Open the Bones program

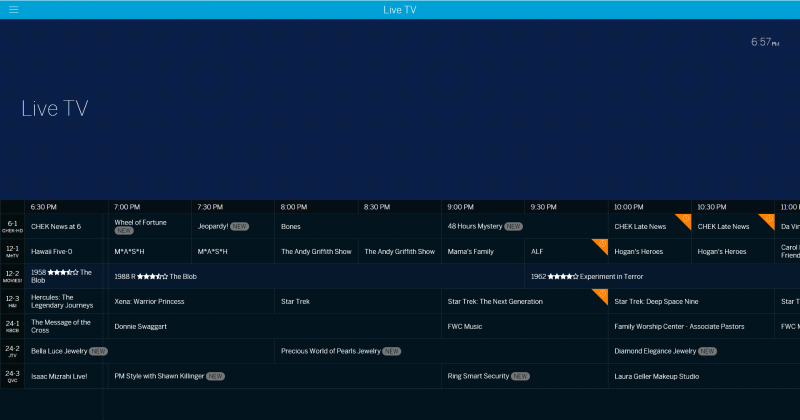pyautogui.click(x=358, y=227)
